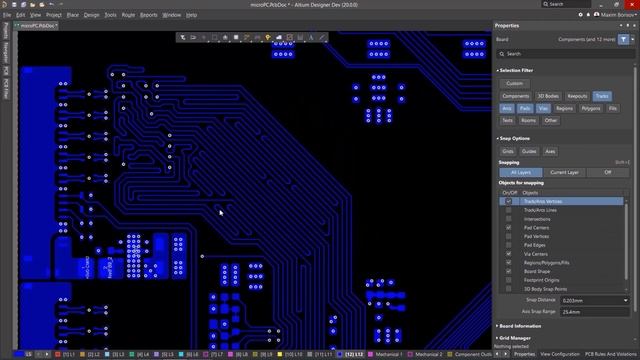Open the Reports menu

(x=149, y=15)
